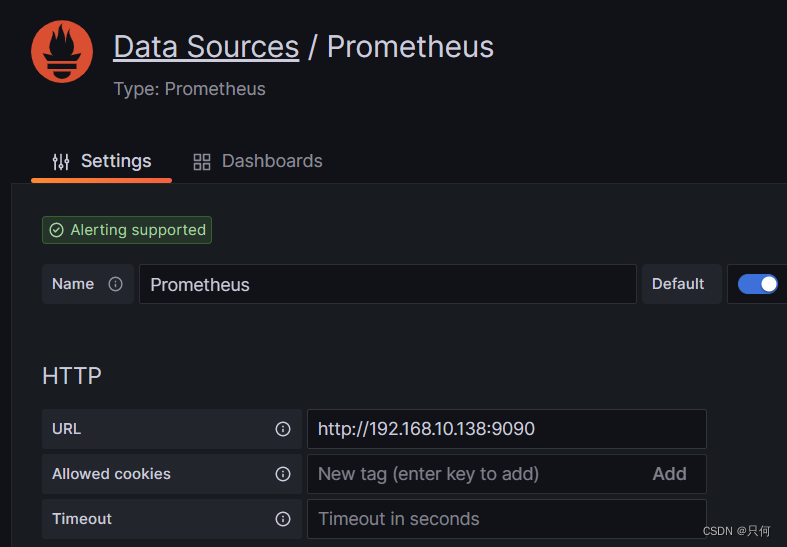Screen dimensions: 787x547
Task: Click the Prometheus flame logo icon
Action: point(62,52)
